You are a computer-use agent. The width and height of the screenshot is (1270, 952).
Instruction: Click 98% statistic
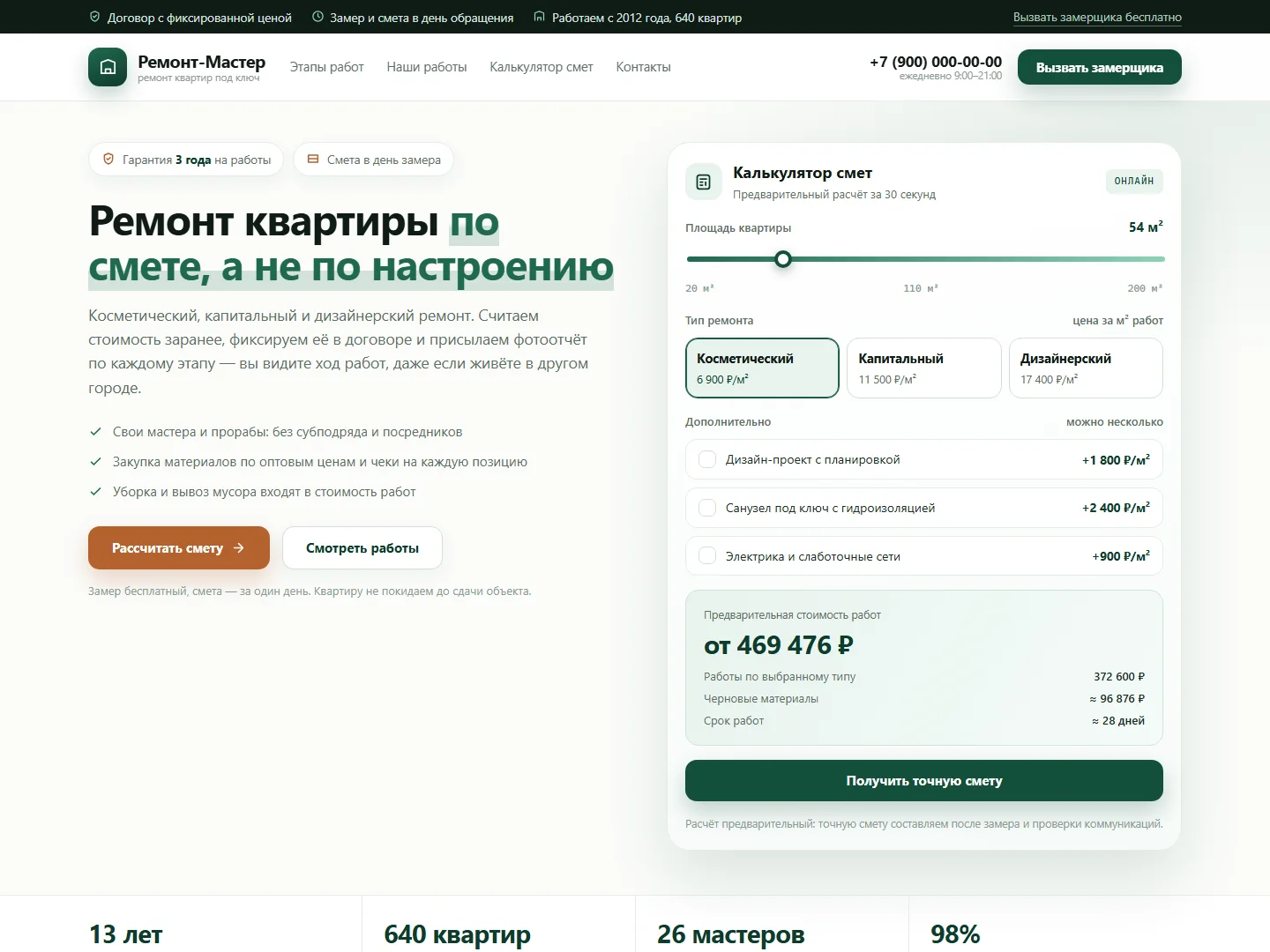(x=956, y=934)
